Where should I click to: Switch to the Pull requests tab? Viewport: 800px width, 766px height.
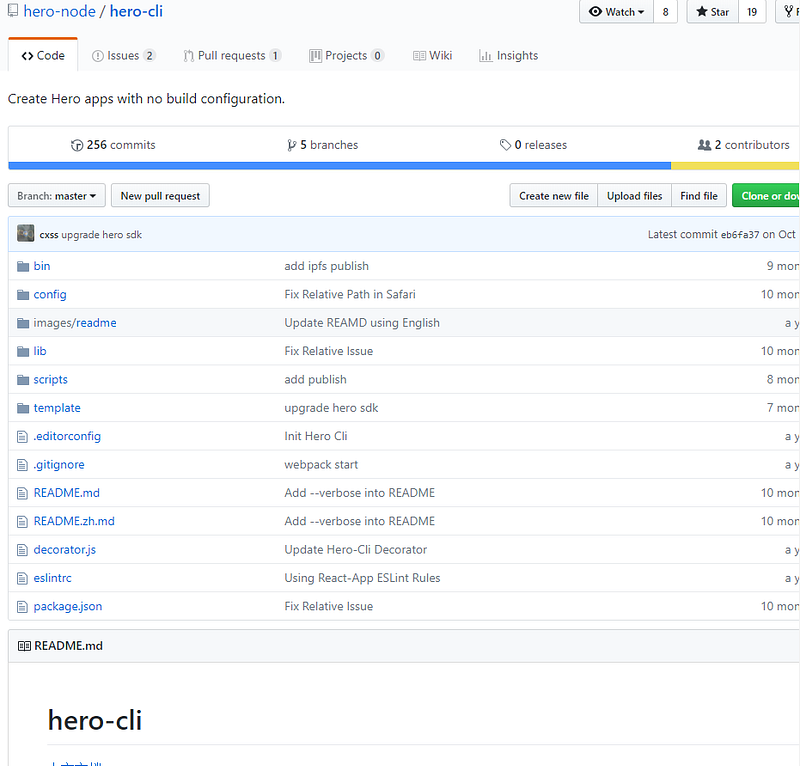point(232,56)
